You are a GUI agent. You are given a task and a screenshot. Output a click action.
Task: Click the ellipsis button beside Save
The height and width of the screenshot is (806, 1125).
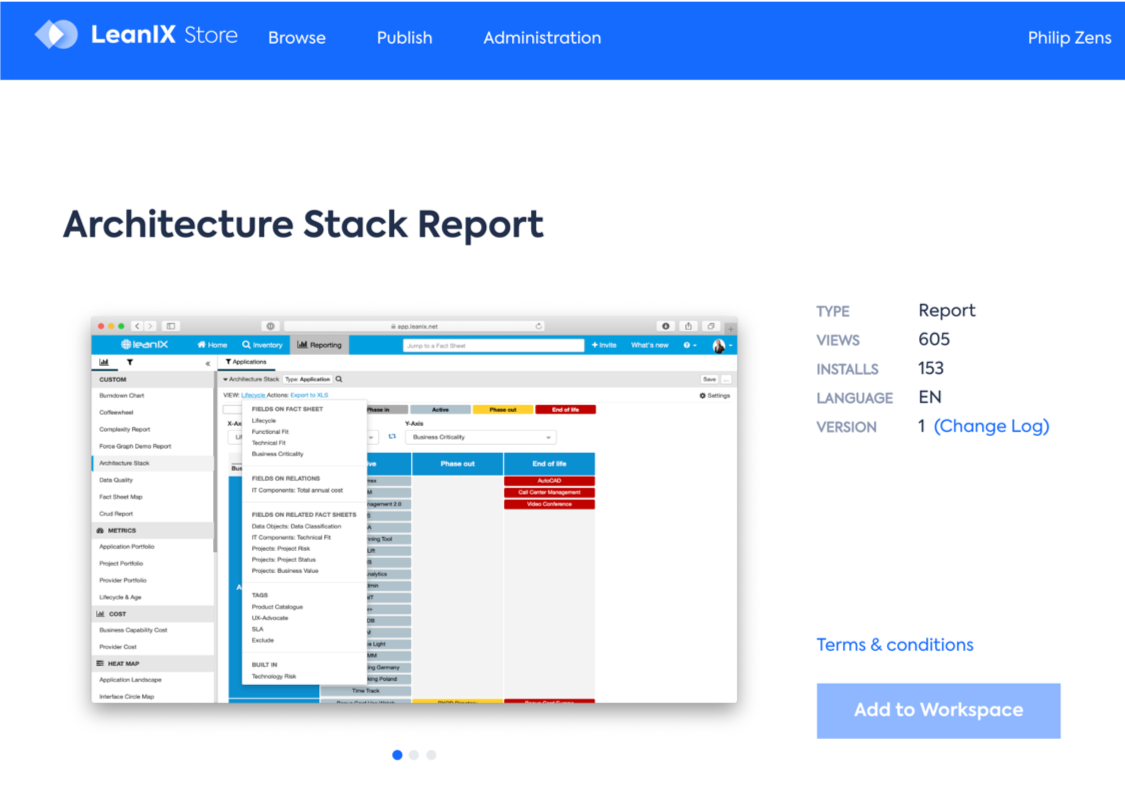pyautogui.click(x=726, y=379)
